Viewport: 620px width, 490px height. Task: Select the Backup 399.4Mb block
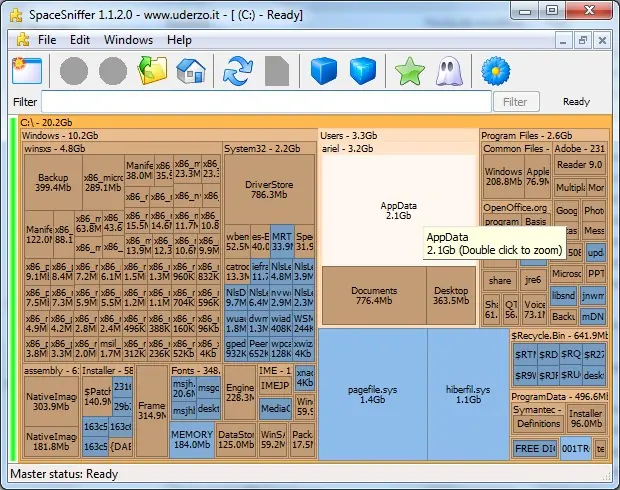point(53,182)
